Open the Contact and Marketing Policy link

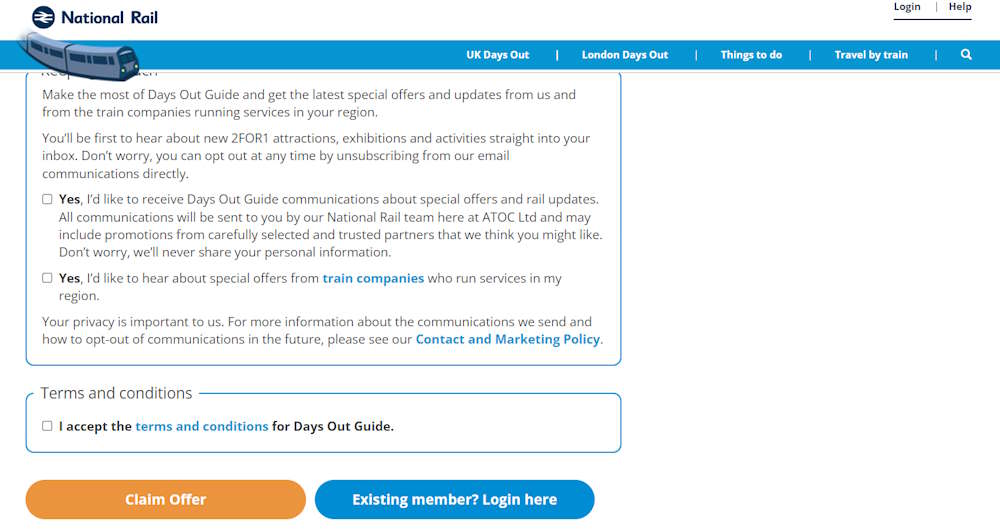(508, 339)
